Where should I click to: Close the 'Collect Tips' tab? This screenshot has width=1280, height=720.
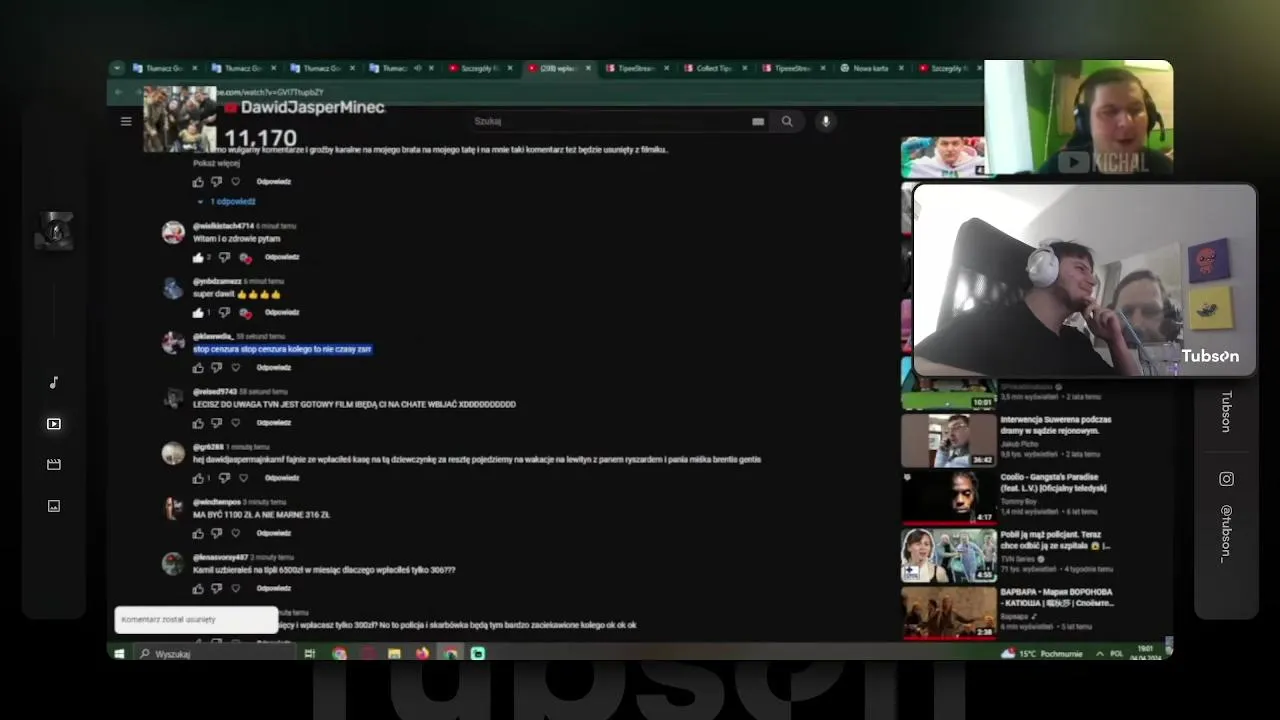tap(744, 68)
